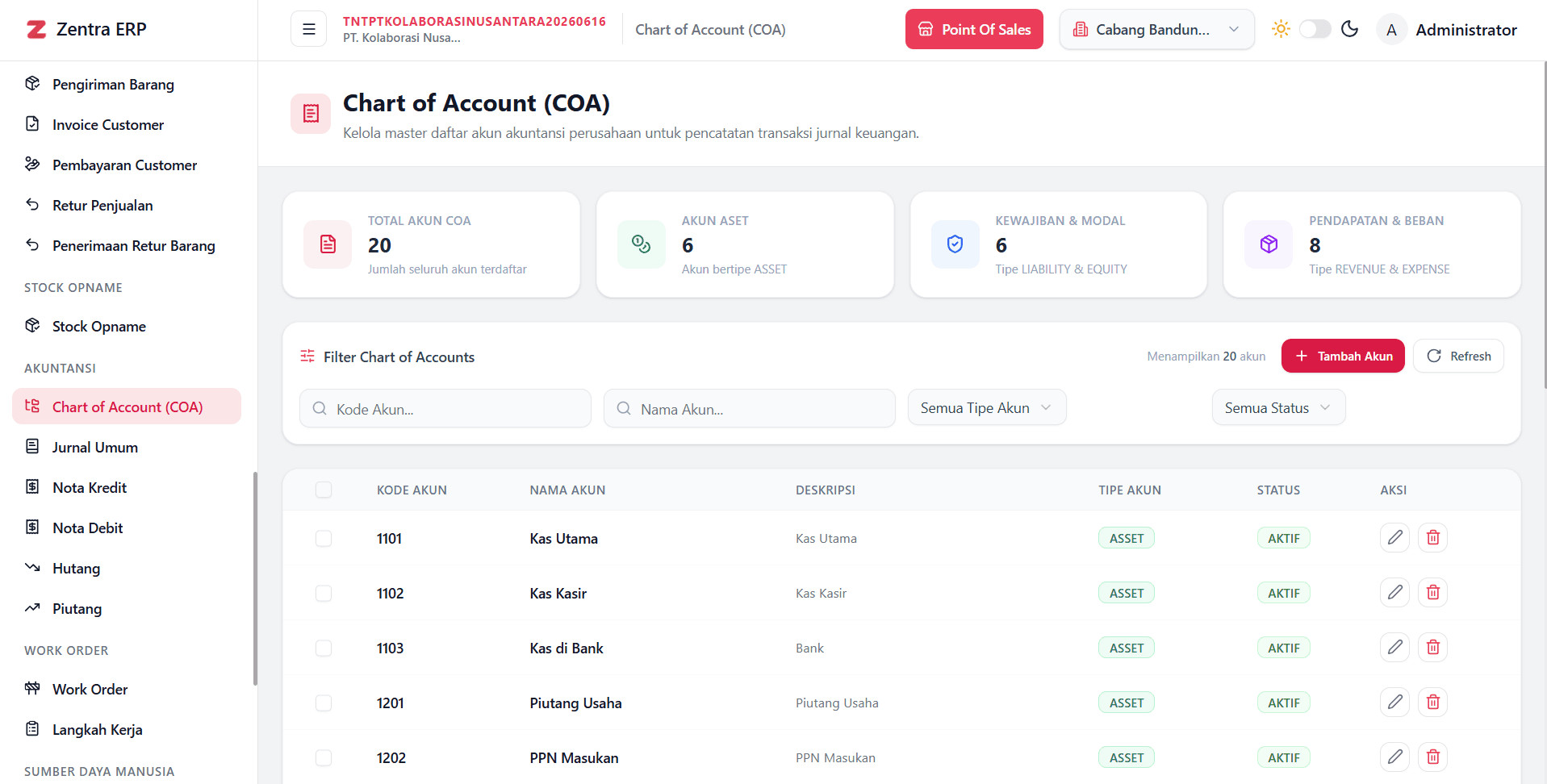The height and width of the screenshot is (784, 1547).
Task: Select Chart of Account (COA) in sidebar
Action: pos(127,407)
